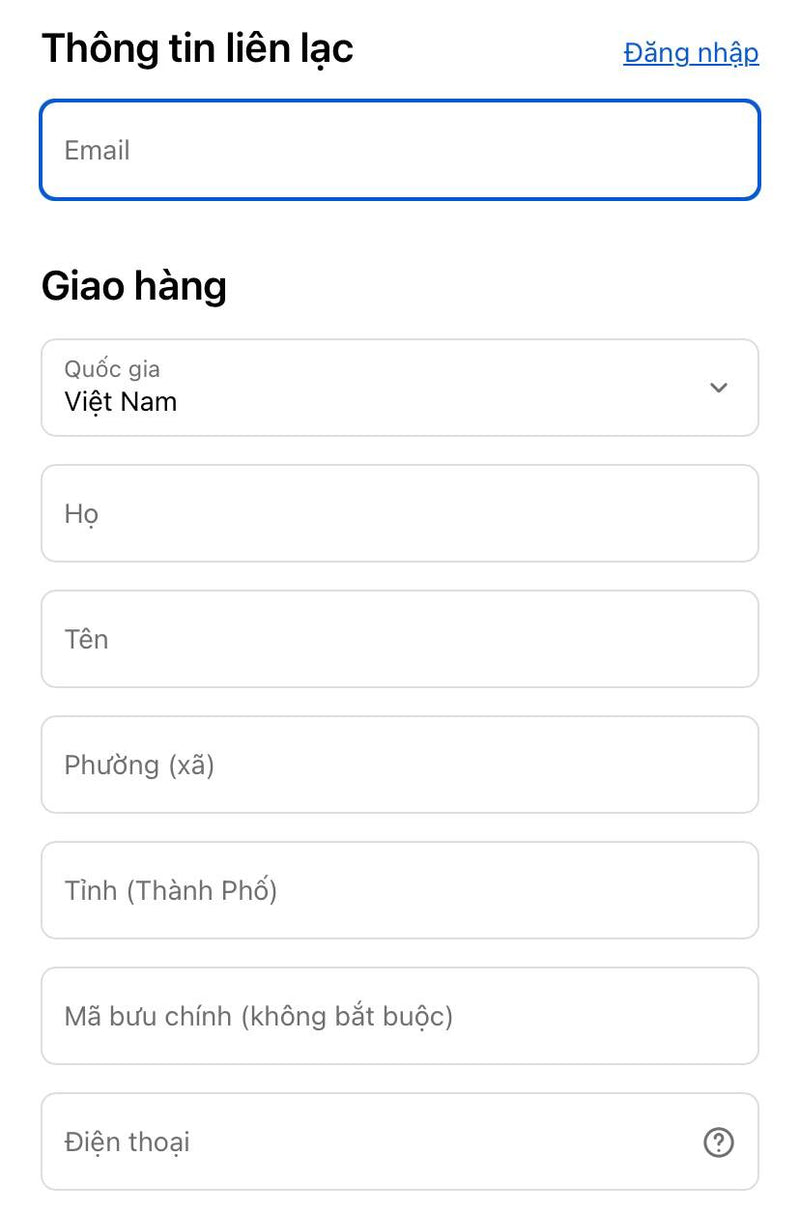Screen dimensions: 800x1213
Task: Focus the Tên first-name field
Action: [400, 639]
